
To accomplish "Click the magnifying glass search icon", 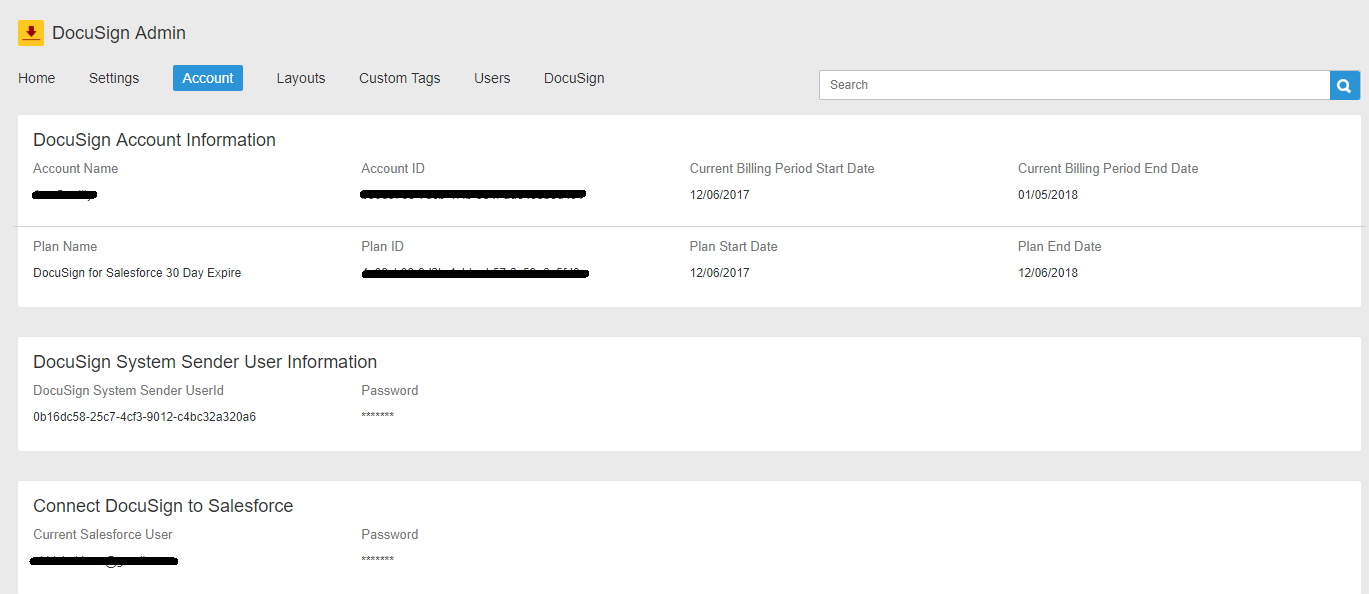I will (x=1343, y=85).
